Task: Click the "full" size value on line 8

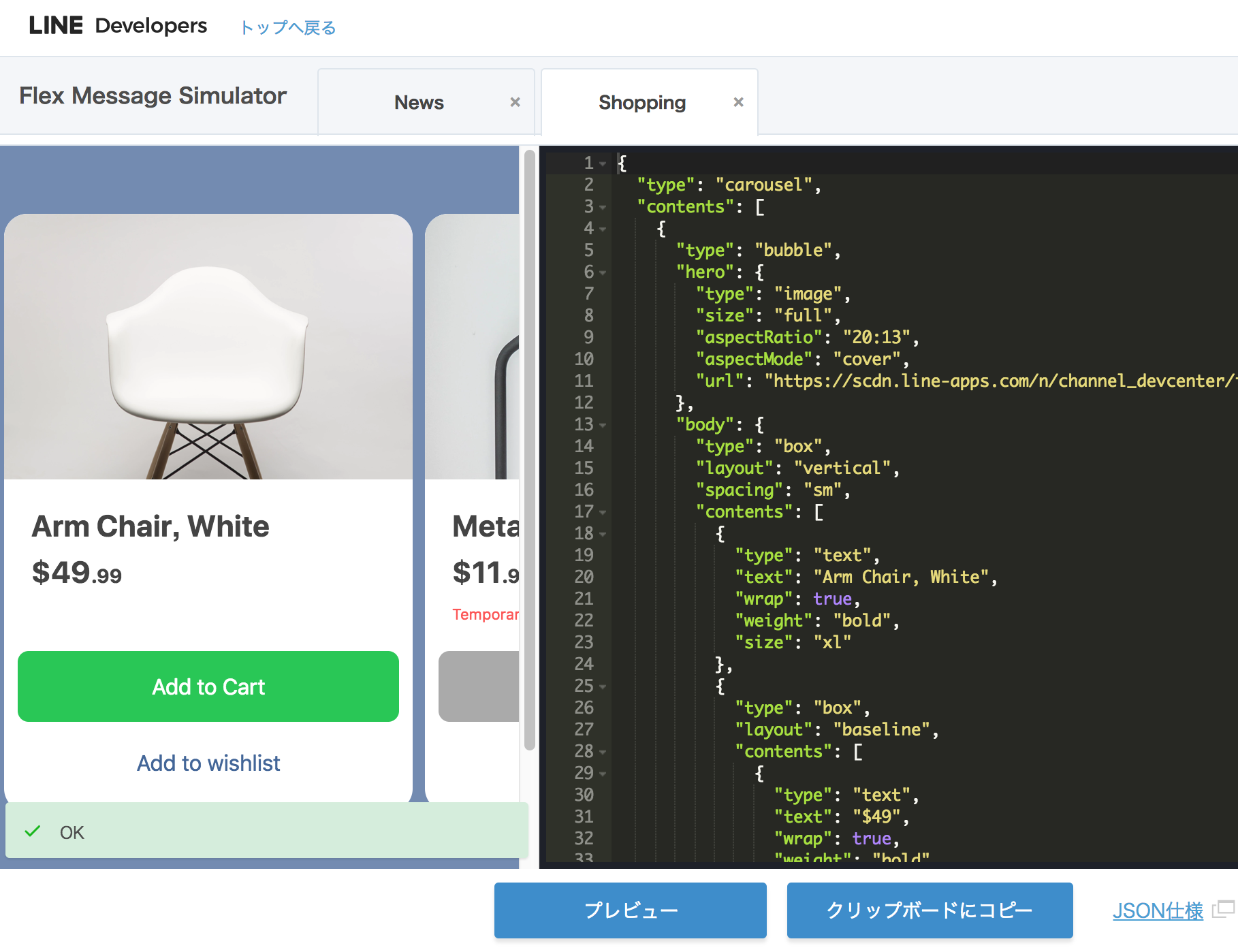Action: pos(803,315)
